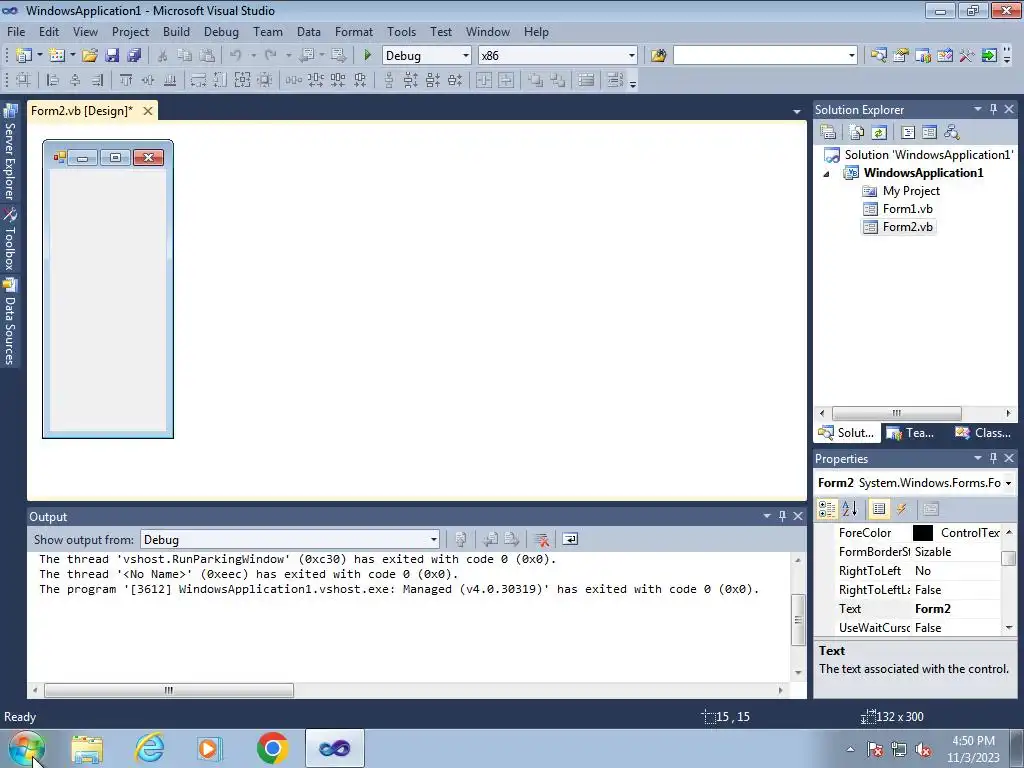This screenshot has width=1024, height=768.
Task: Toggle the Properties list view button
Action: point(879,509)
